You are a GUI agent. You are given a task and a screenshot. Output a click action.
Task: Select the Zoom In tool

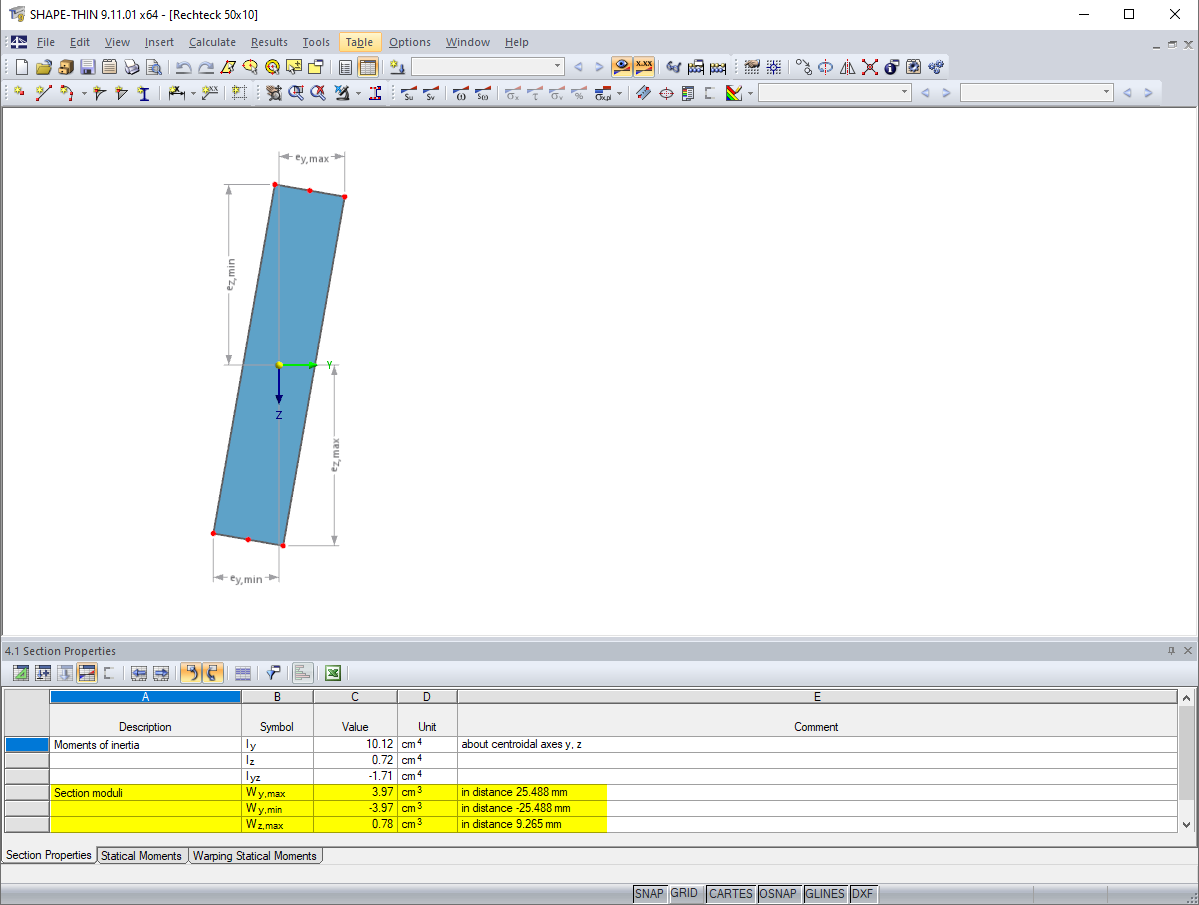tap(295, 92)
